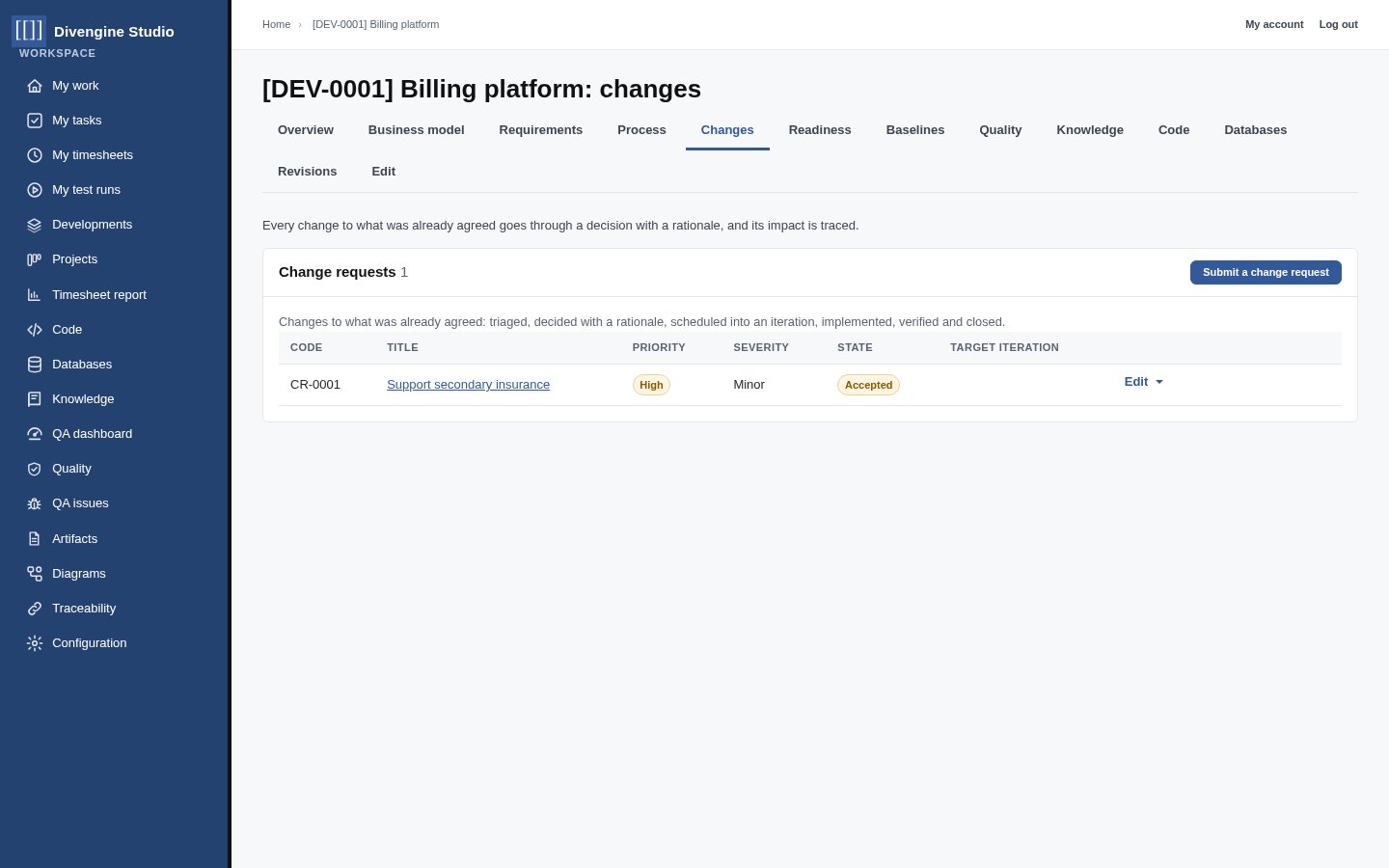Open Support secondary insurance link
The image size is (1389, 868).
point(468,385)
